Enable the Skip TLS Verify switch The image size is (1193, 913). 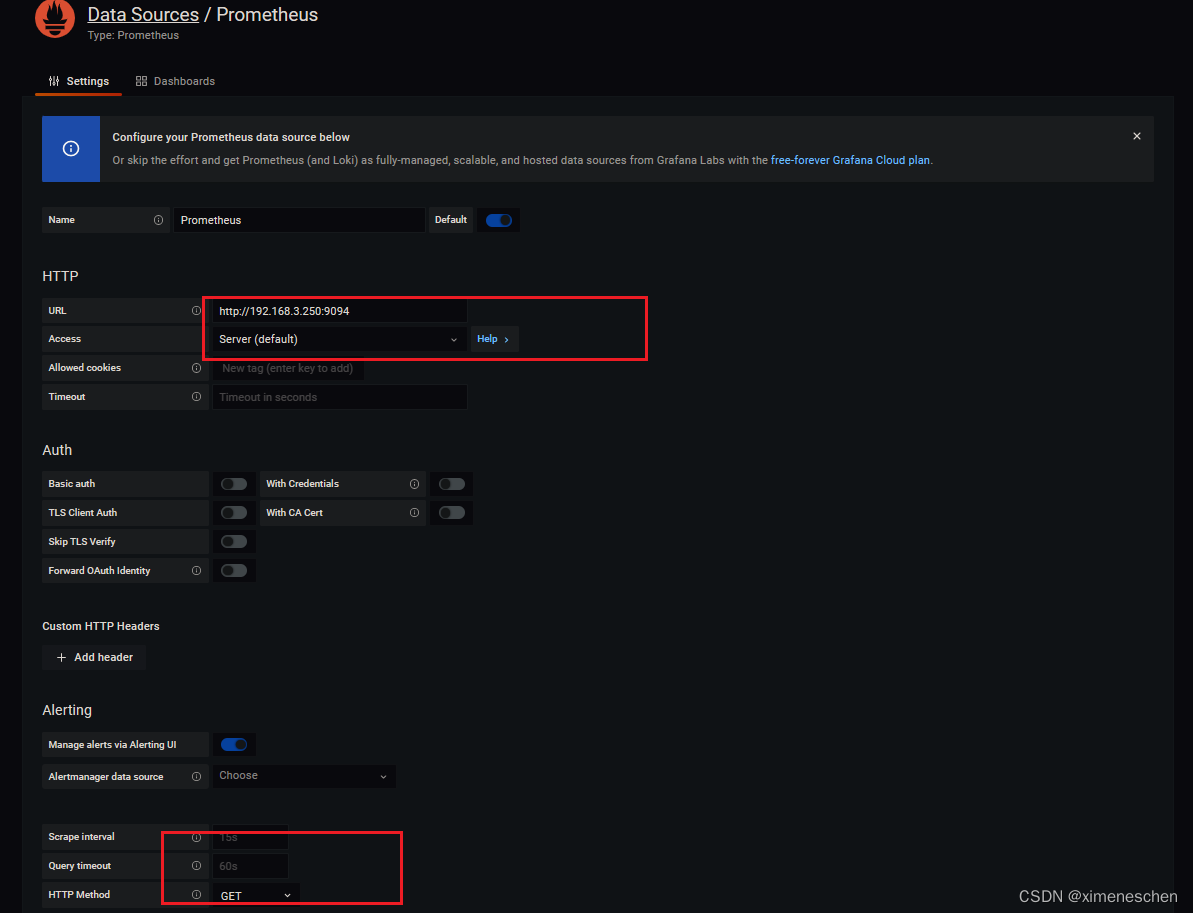point(234,542)
